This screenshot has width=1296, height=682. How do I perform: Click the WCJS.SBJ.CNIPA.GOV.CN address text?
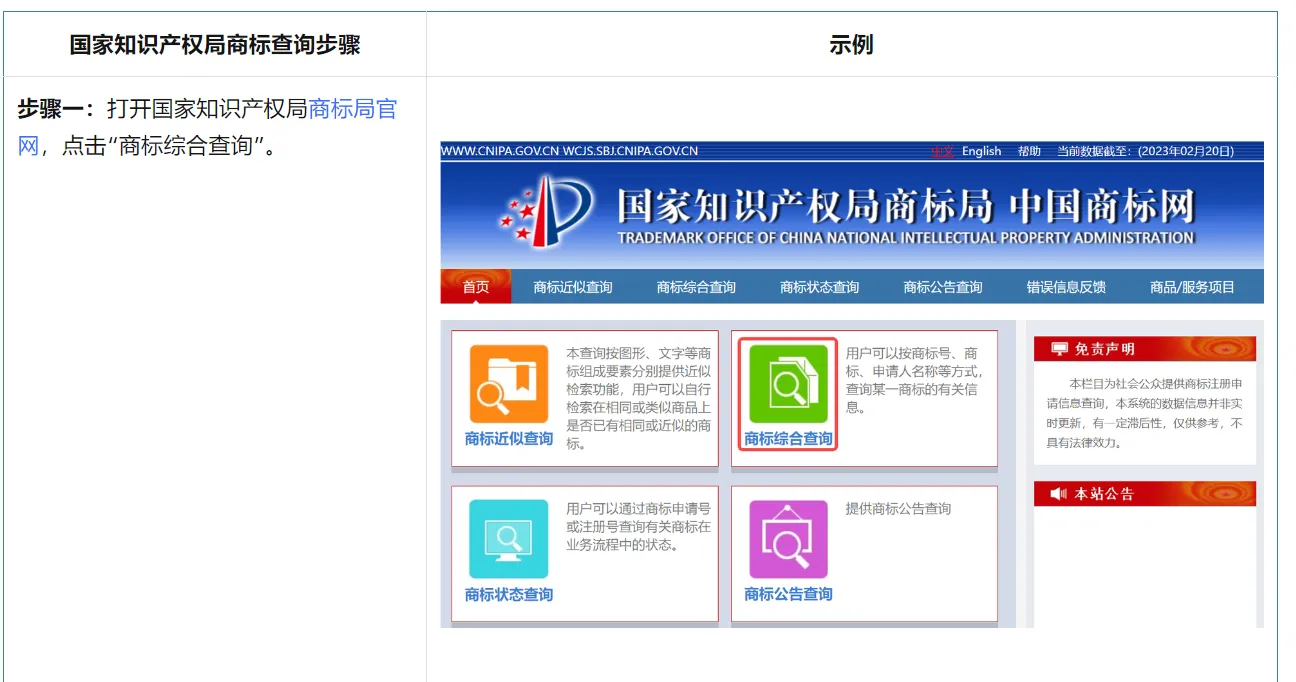pos(631,151)
